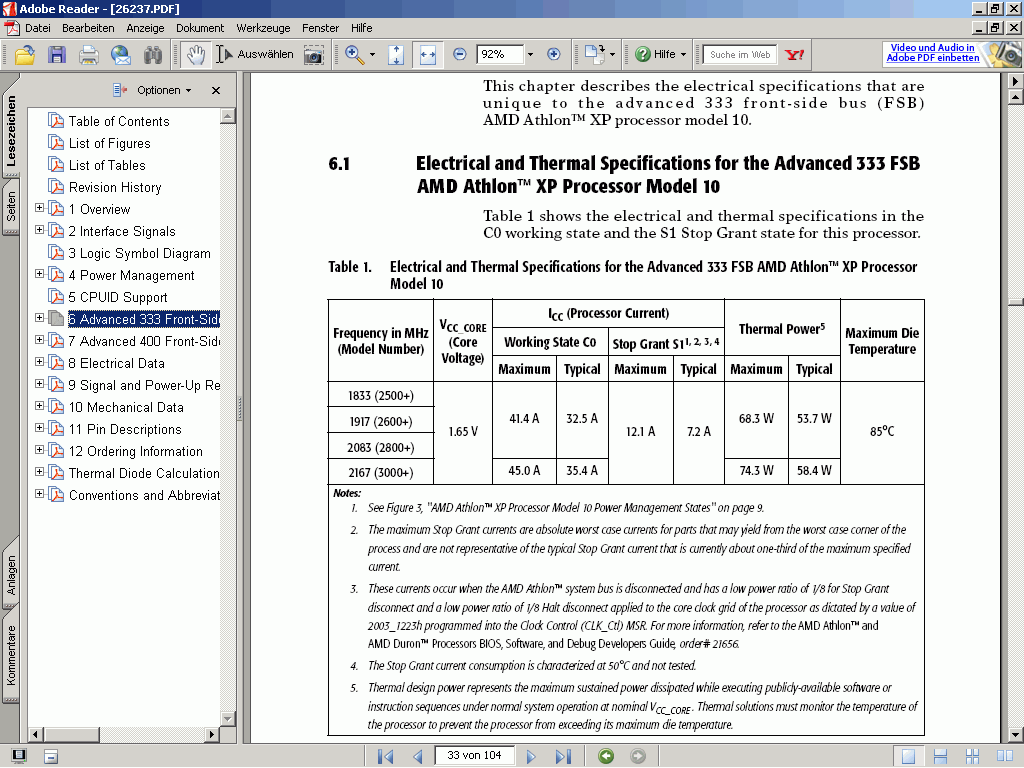
Task: Open the Dokument menu
Action: (200, 28)
